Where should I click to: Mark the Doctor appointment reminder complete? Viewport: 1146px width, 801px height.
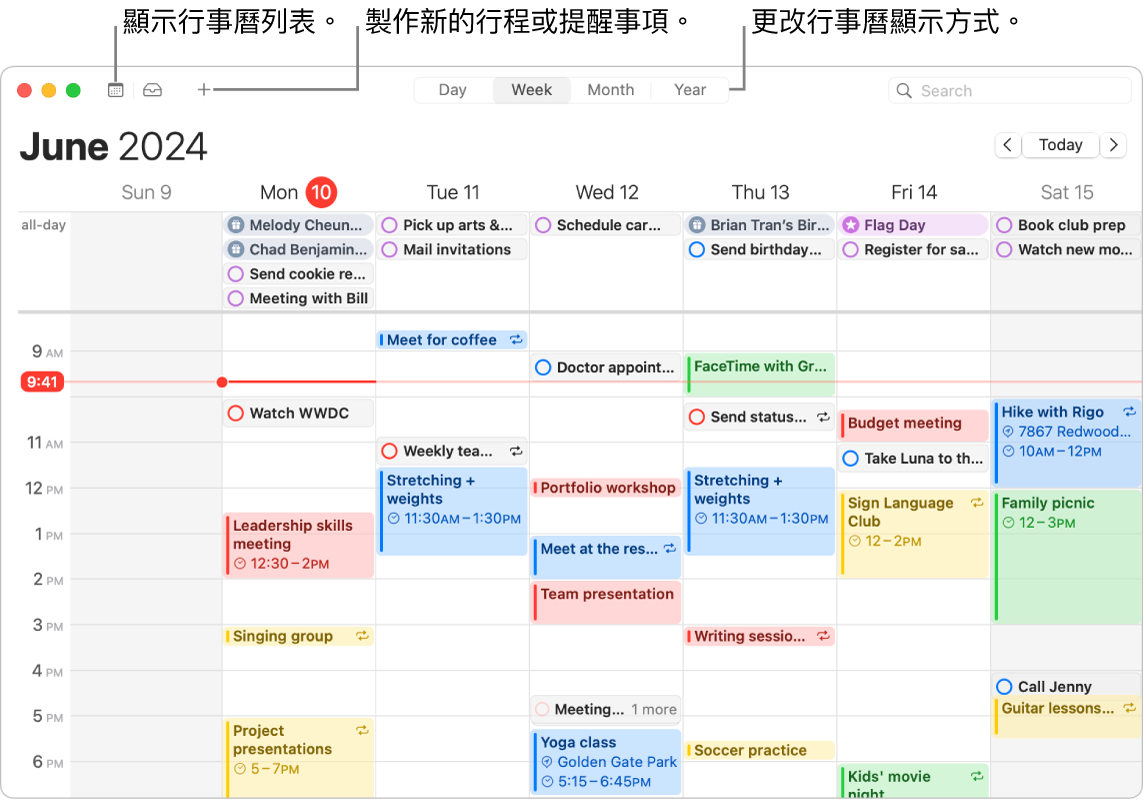(x=543, y=368)
